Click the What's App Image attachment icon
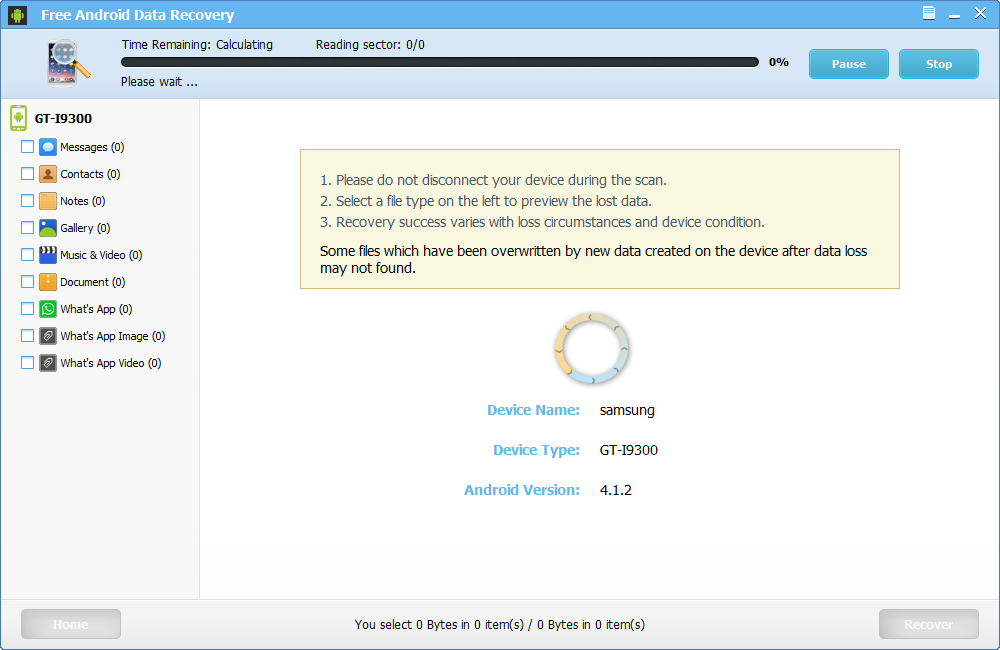Viewport: 1000px width, 650px height. click(48, 336)
